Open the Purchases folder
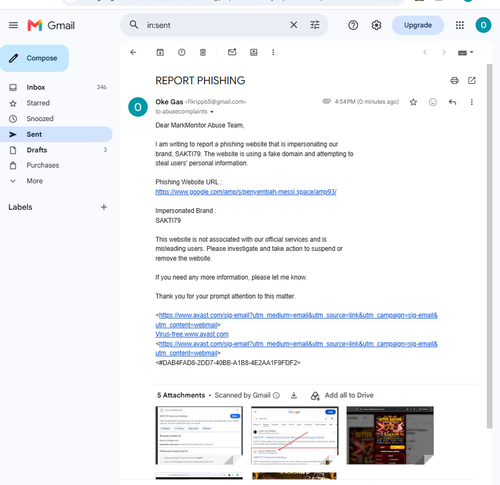 [56, 165]
